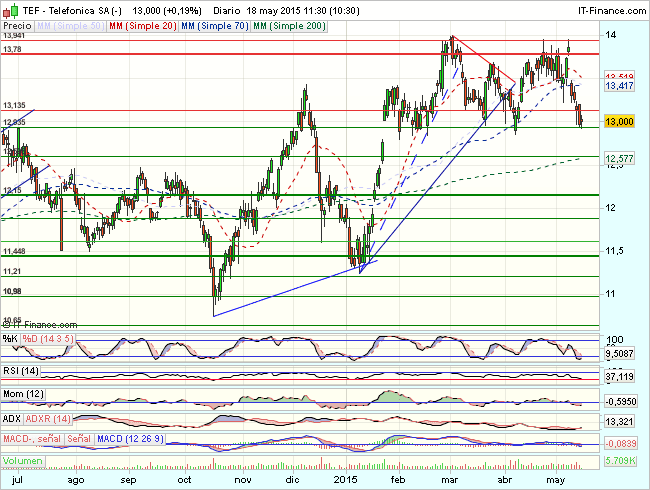The image size is (650, 490).
Task: Select the 12,577 moving average value
Action: (x=619, y=158)
